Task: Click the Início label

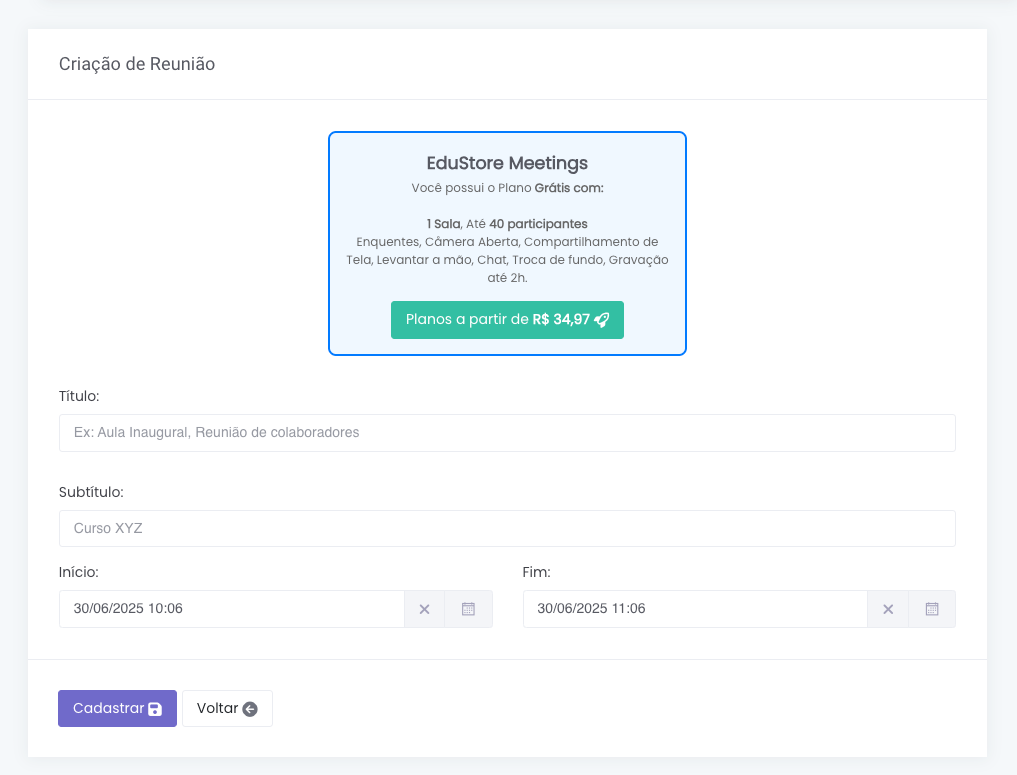Action: (x=79, y=572)
